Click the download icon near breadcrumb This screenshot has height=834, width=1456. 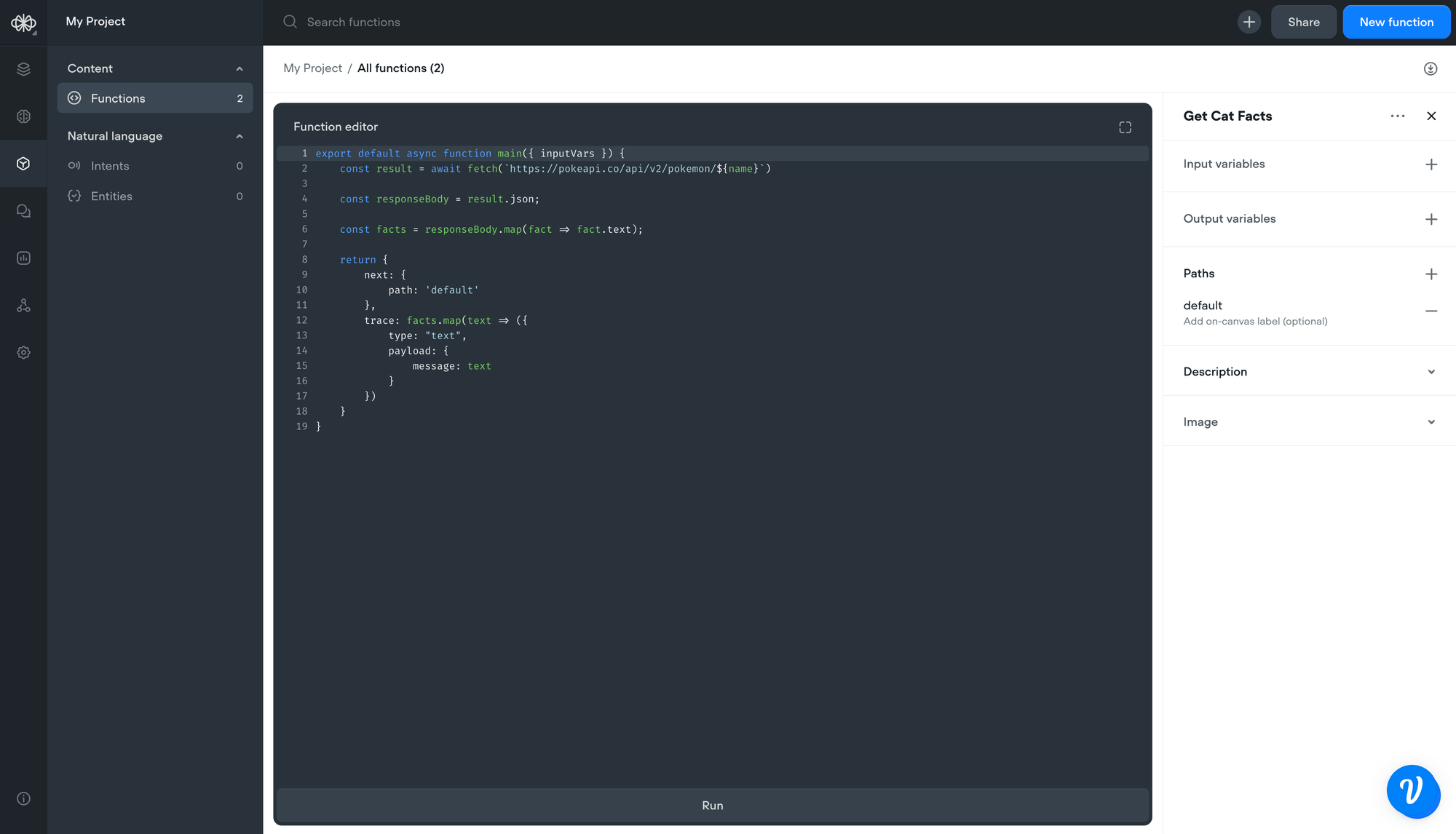pos(1430,68)
